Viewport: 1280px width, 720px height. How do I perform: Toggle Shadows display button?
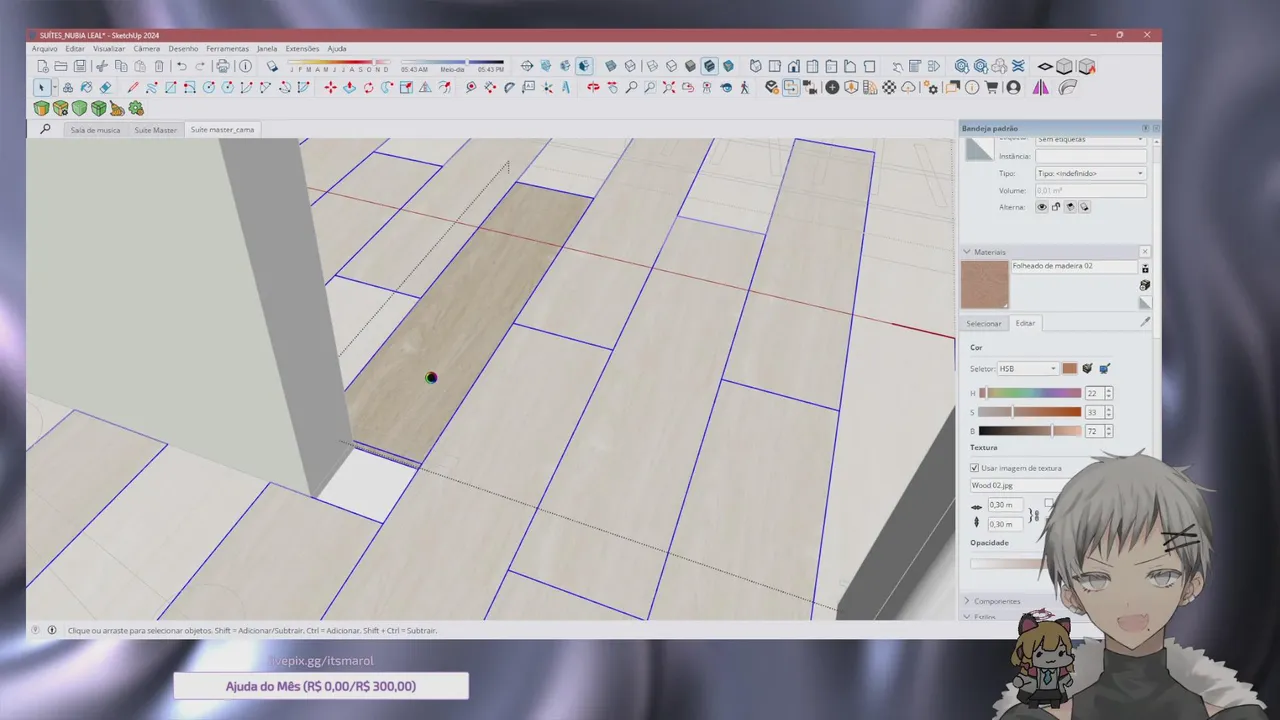coord(271,66)
